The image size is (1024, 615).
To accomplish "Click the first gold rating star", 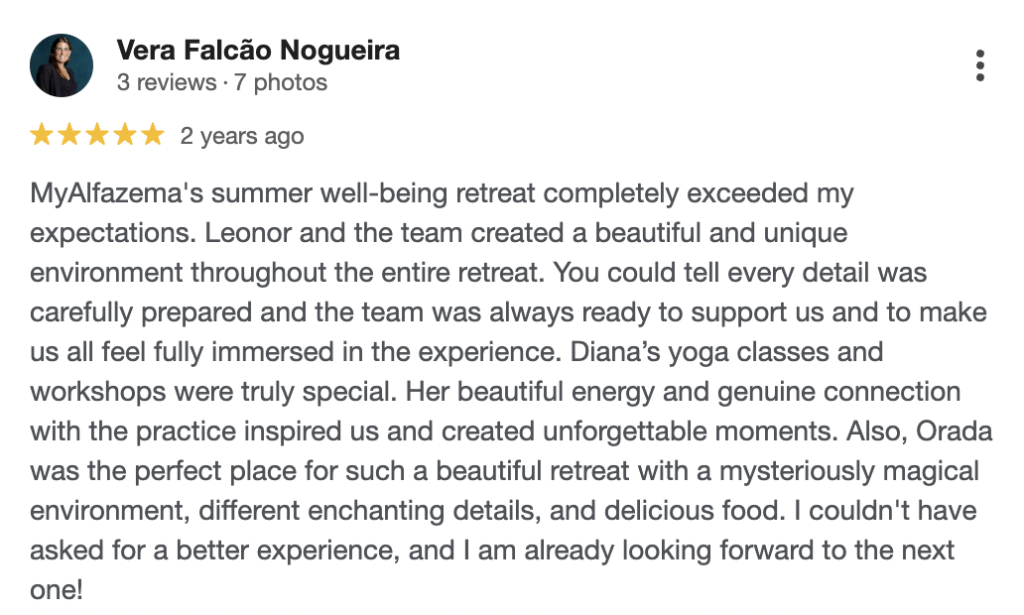I will point(43,135).
